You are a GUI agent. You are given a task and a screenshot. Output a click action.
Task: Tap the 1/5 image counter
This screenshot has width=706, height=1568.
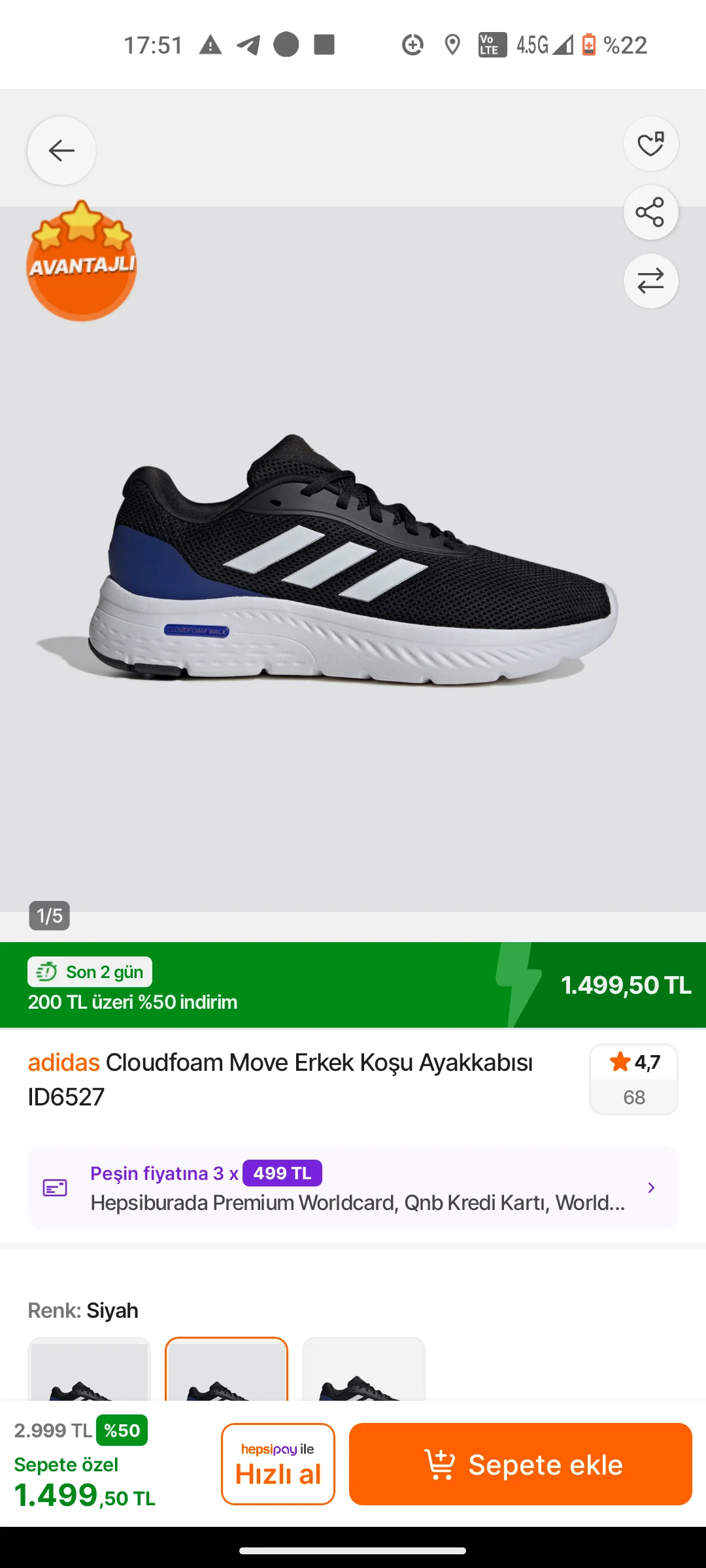click(49, 915)
